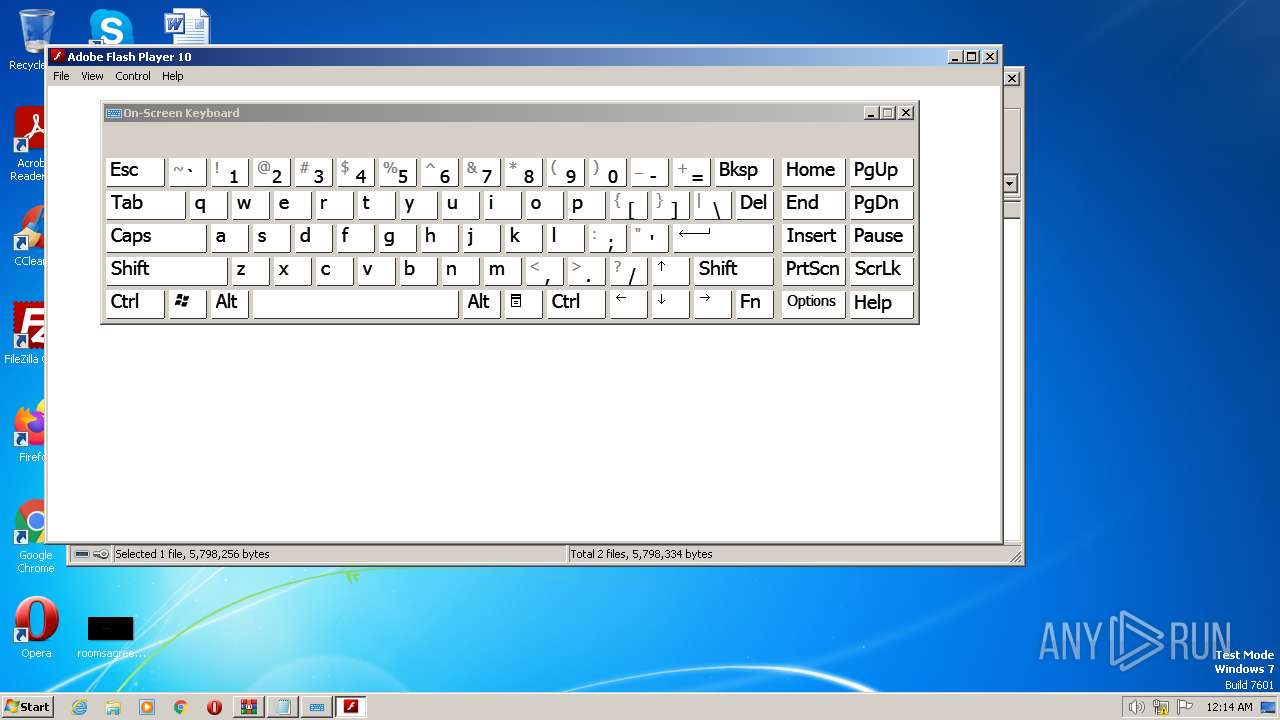Click the scroll down arrow of background window
The image size is (1280, 720).
click(x=1010, y=183)
